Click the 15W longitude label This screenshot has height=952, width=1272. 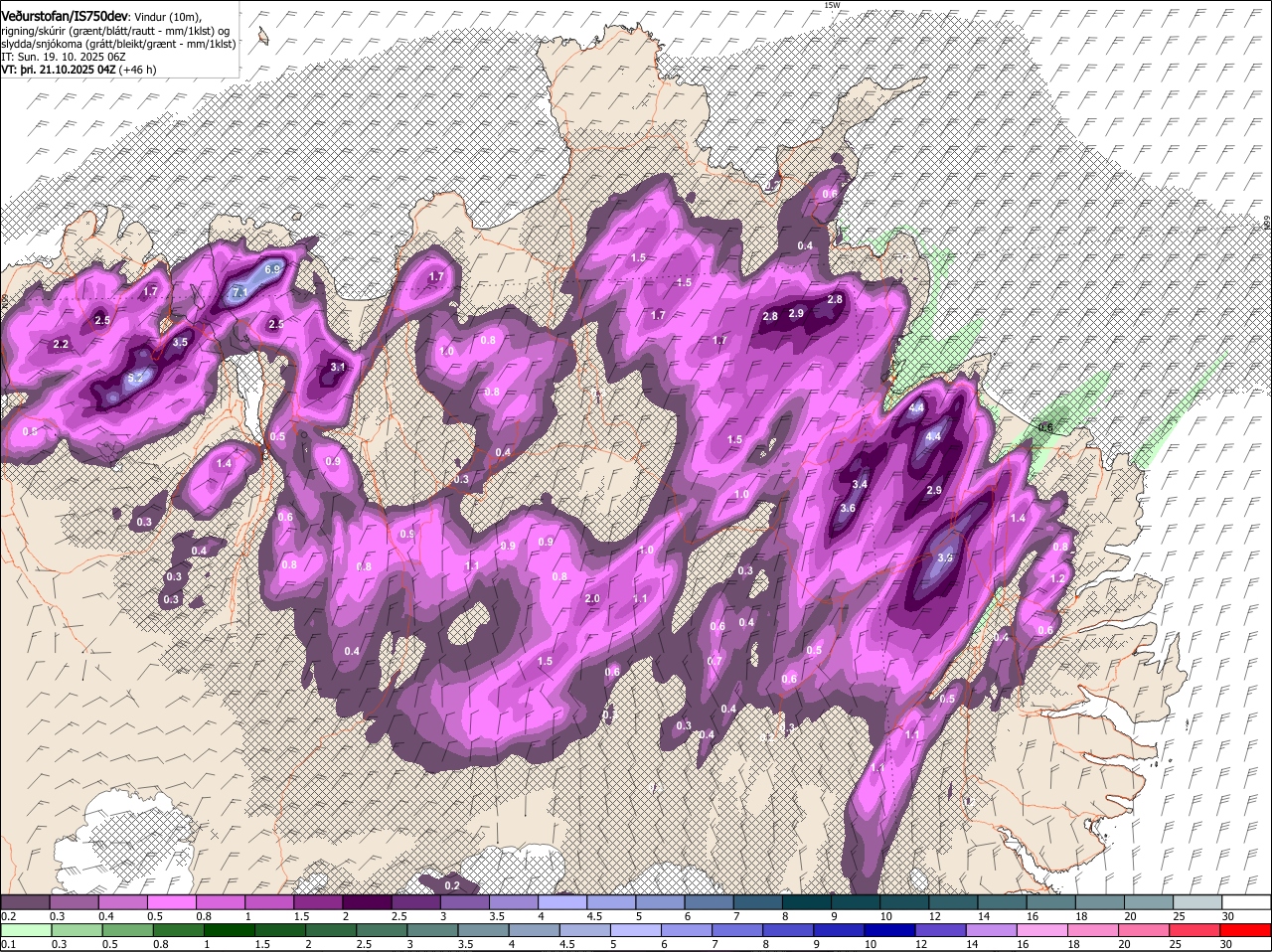point(832,5)
